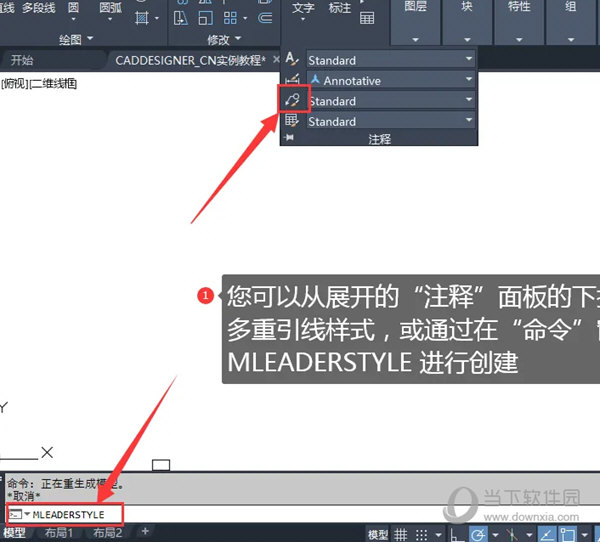
Task: Click the 标注 dimension tool
Action: point(339,8)
